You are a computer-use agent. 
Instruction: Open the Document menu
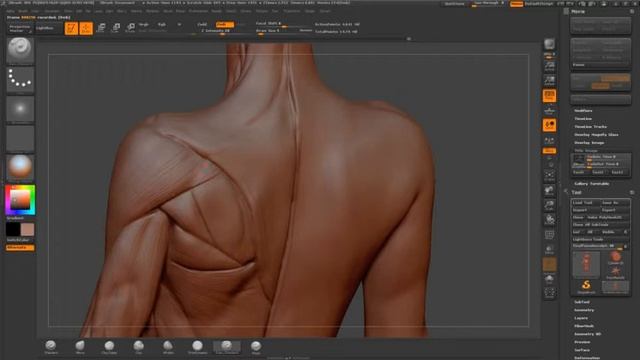click(52, 11)
